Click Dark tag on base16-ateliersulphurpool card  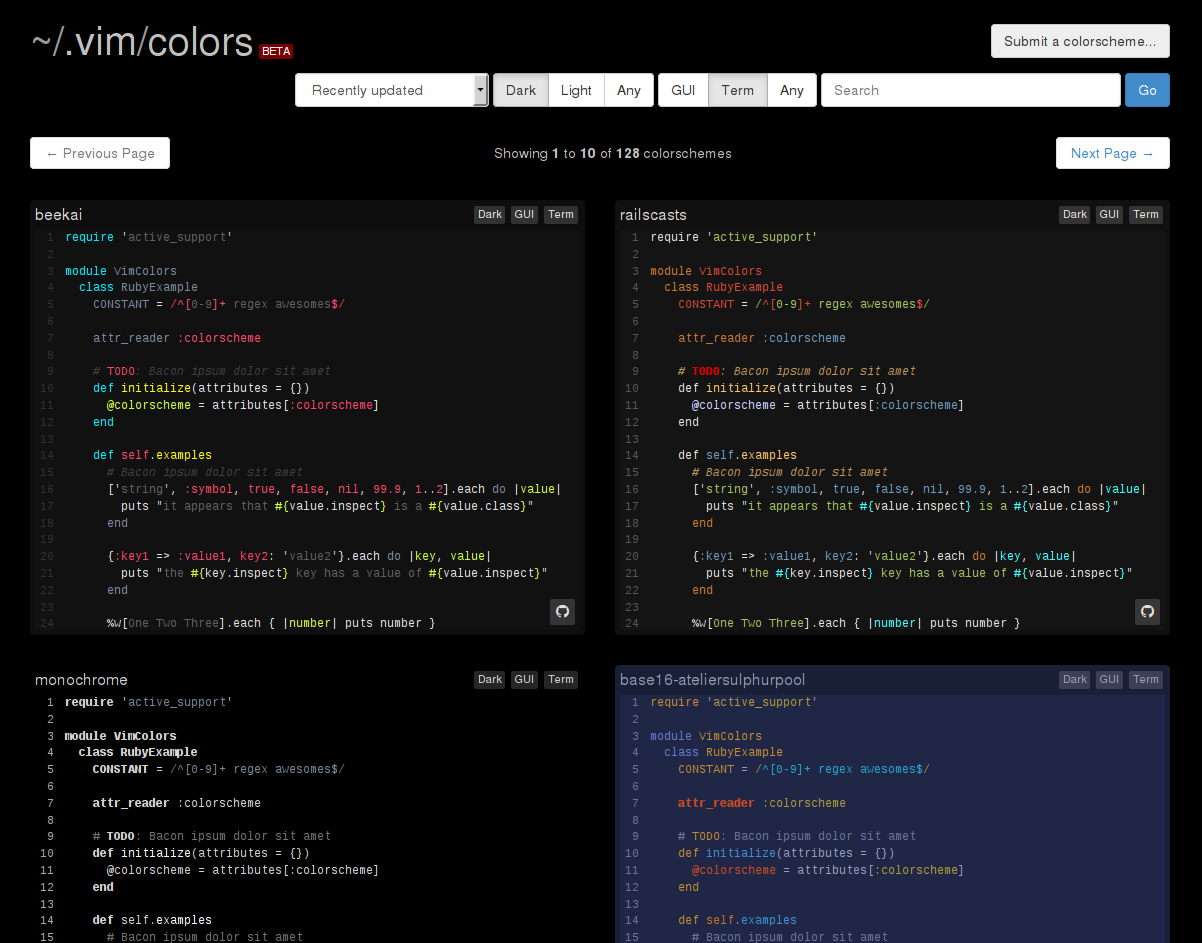coord(1075,679)
